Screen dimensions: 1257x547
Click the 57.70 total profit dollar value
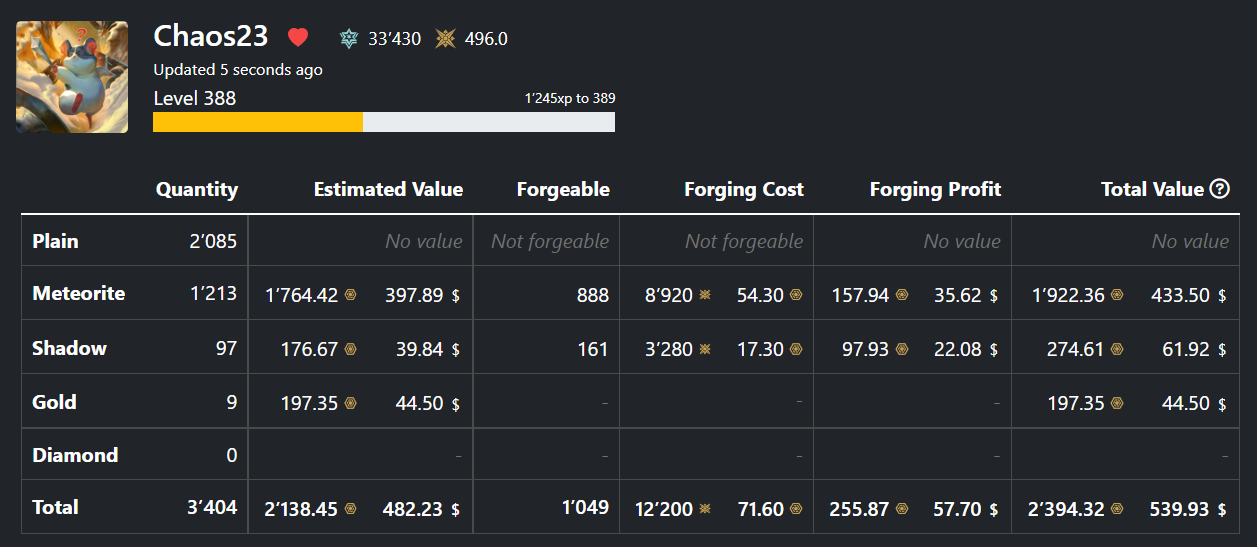click(959, 509)
